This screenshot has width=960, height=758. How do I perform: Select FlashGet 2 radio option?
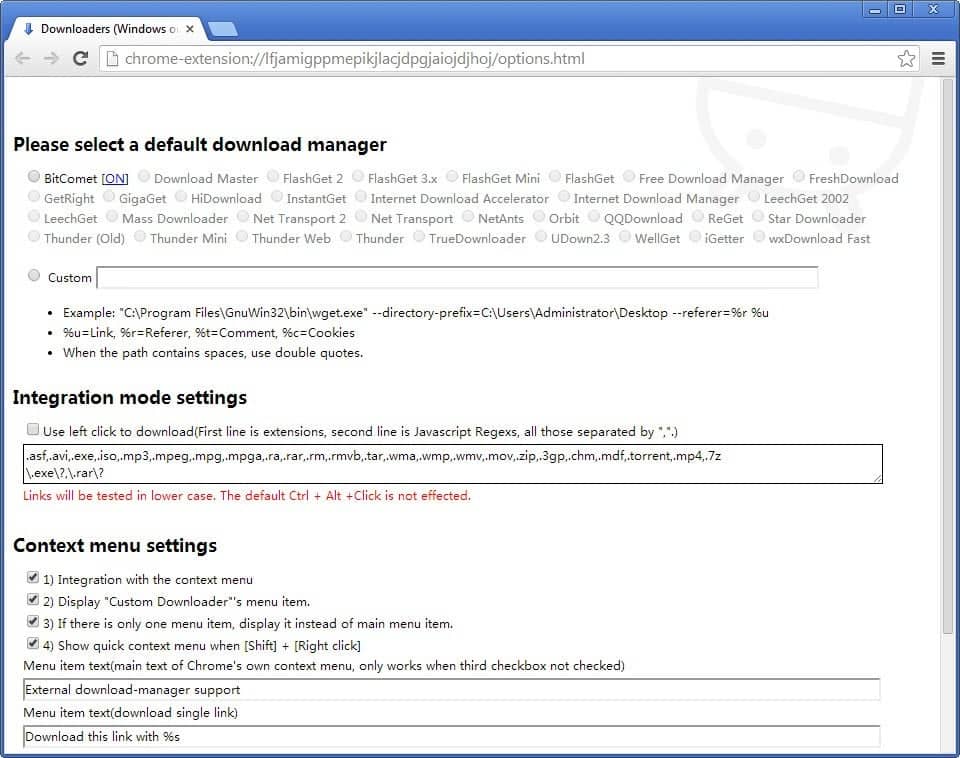click(272, 176)
